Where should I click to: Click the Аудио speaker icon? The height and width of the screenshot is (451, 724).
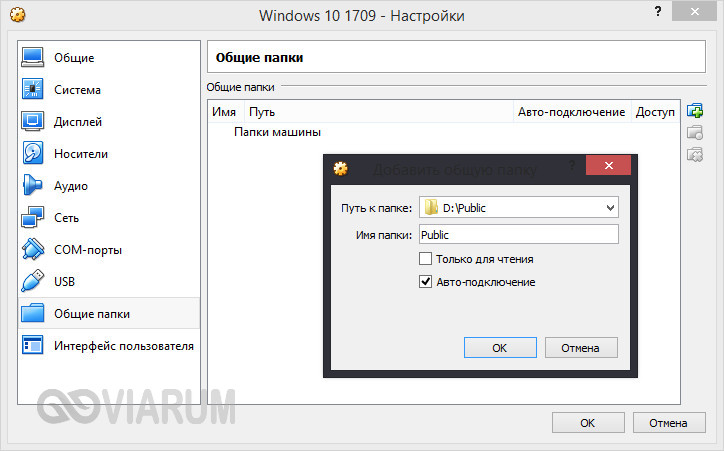pos(33,185)
